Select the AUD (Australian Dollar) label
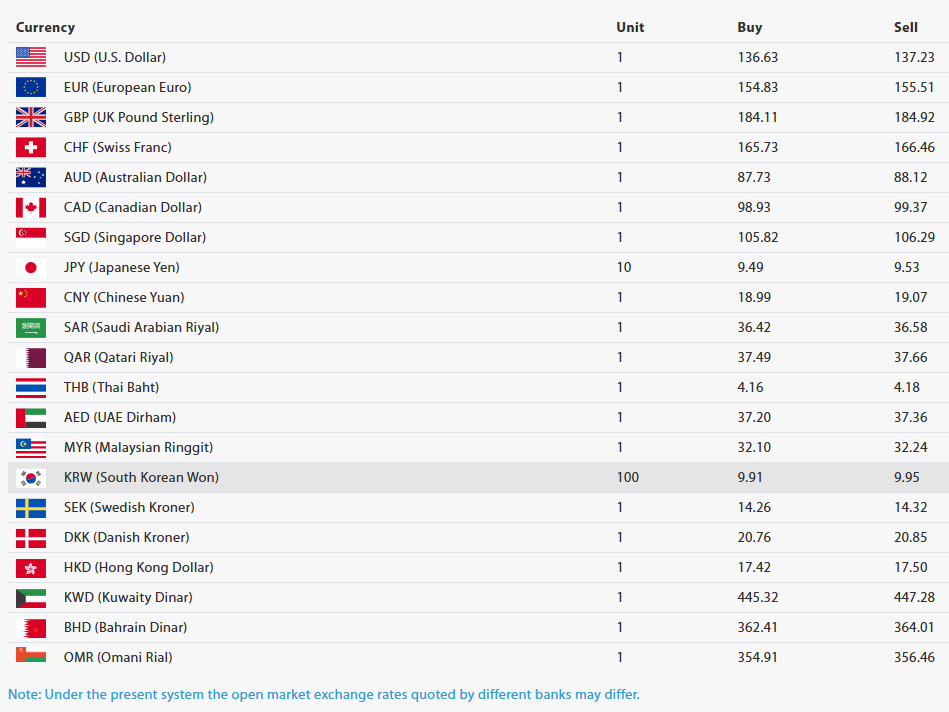949x712 pixels. 135,177
